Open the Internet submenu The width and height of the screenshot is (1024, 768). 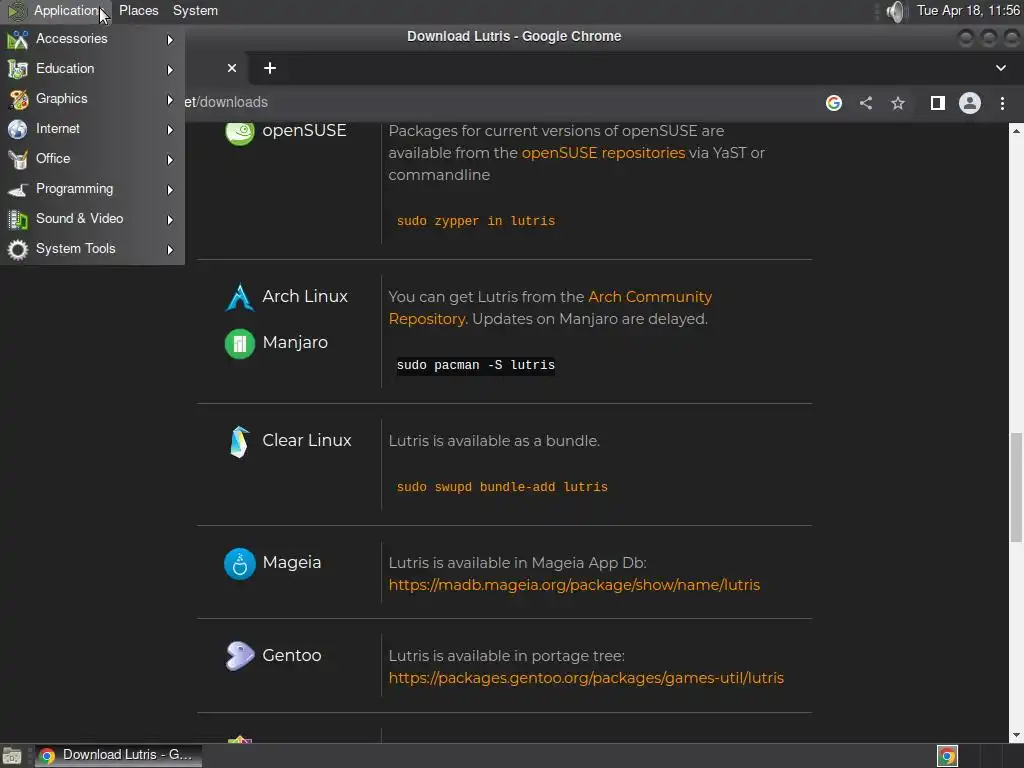pos(92,129)
